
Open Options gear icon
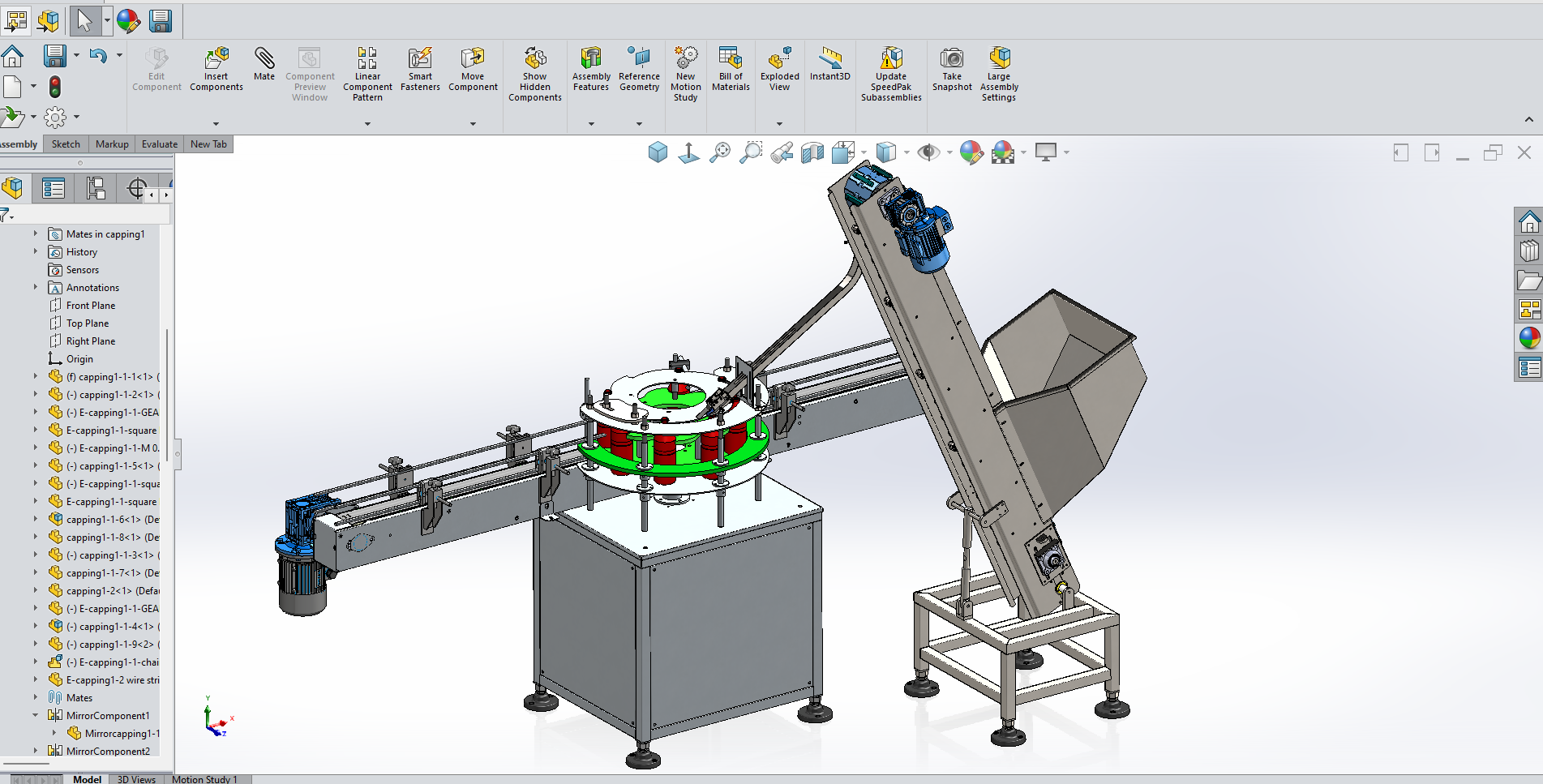(55, 118)
